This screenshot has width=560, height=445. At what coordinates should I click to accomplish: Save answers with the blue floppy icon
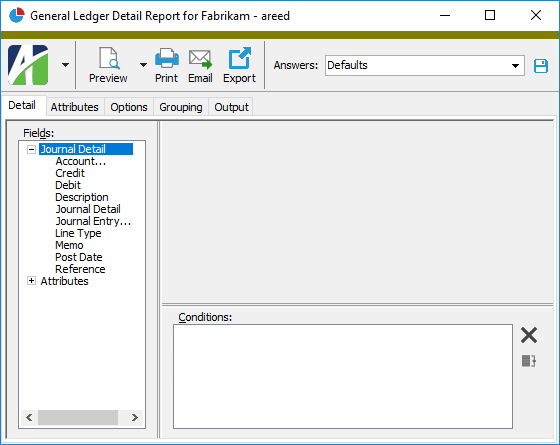pyautogui.click(x=541, y=66)
